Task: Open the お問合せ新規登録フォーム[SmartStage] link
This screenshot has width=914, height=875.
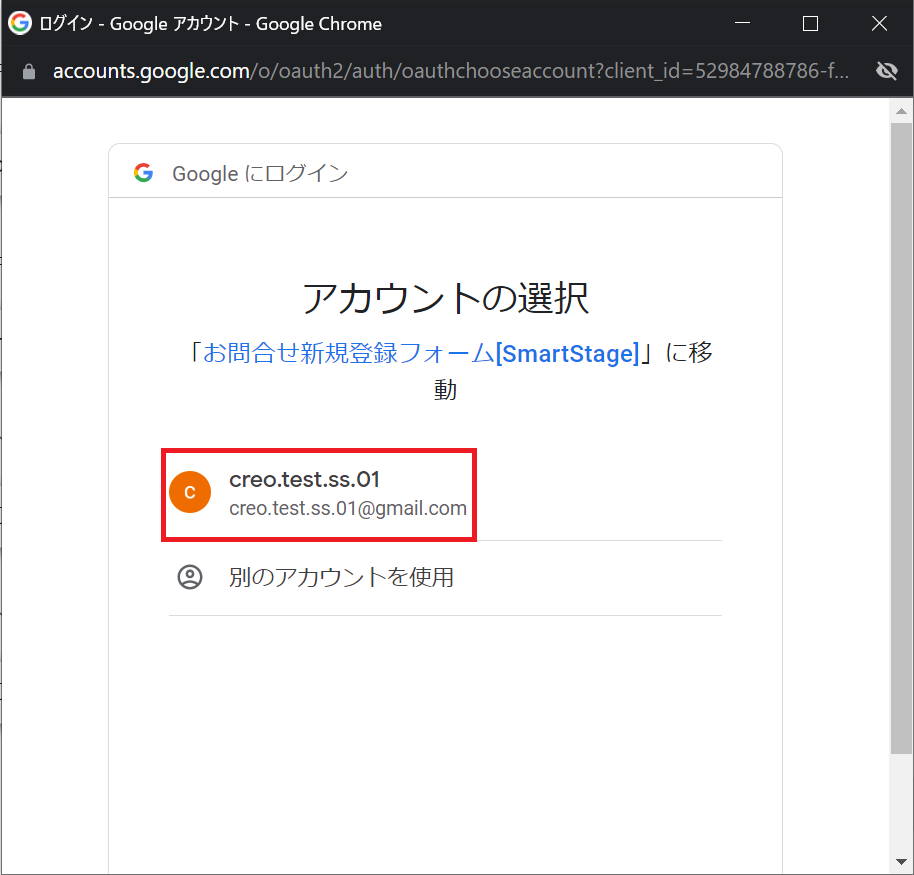Action: click(421, 353)
